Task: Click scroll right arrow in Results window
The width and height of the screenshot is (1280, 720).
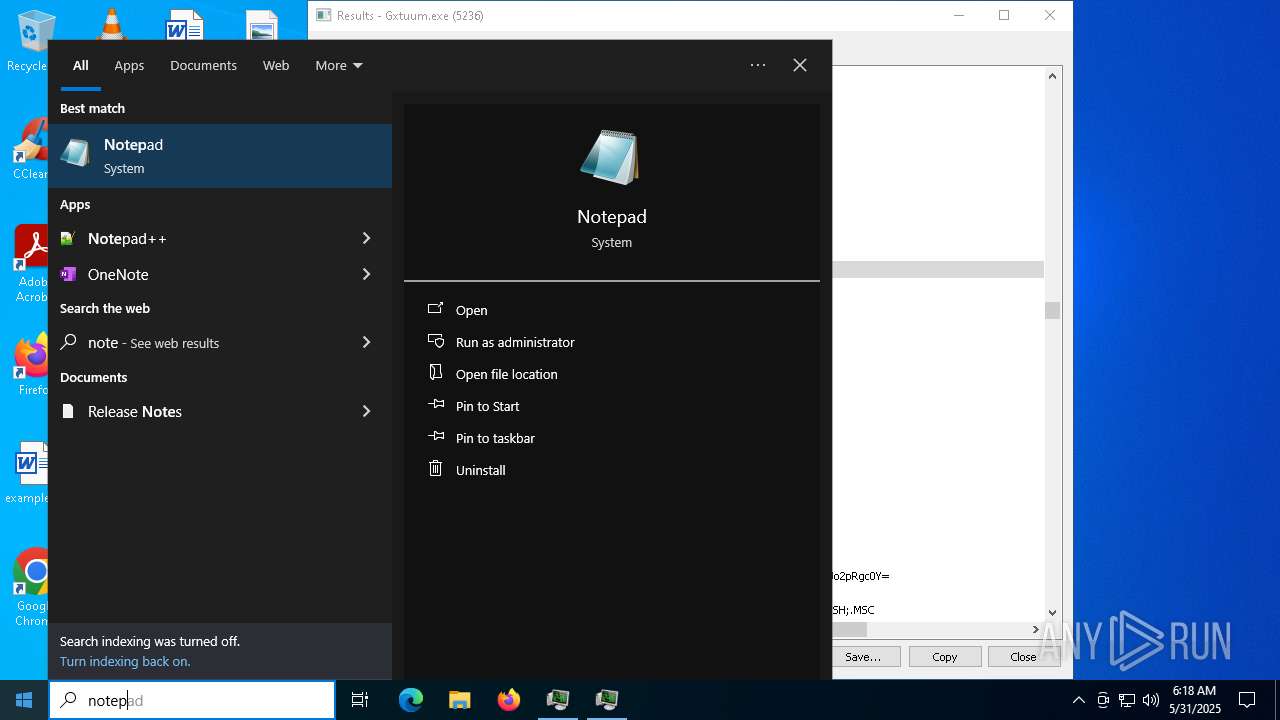Action: [1036, 629]
